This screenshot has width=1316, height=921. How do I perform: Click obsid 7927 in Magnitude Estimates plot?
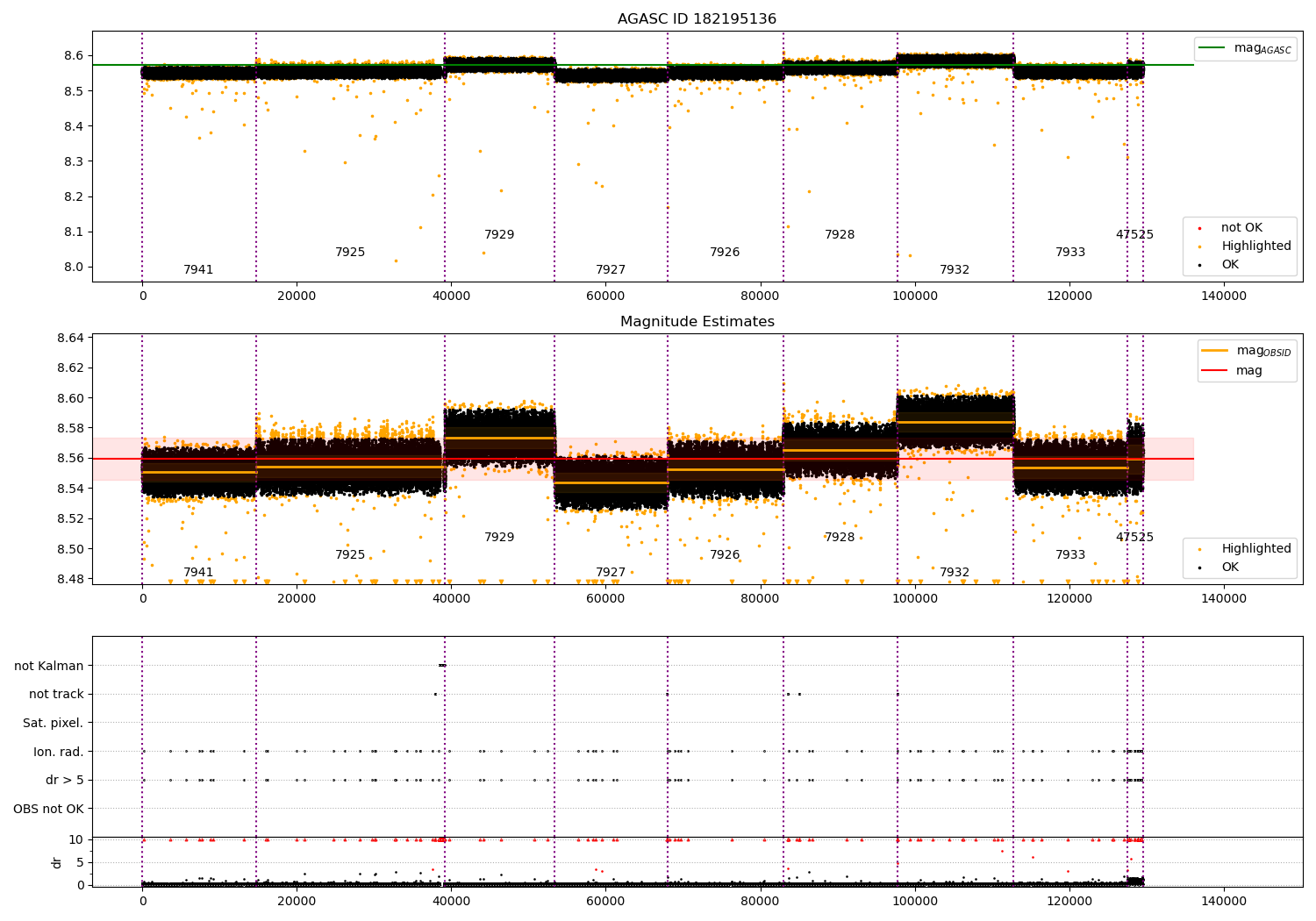(611, 573)
